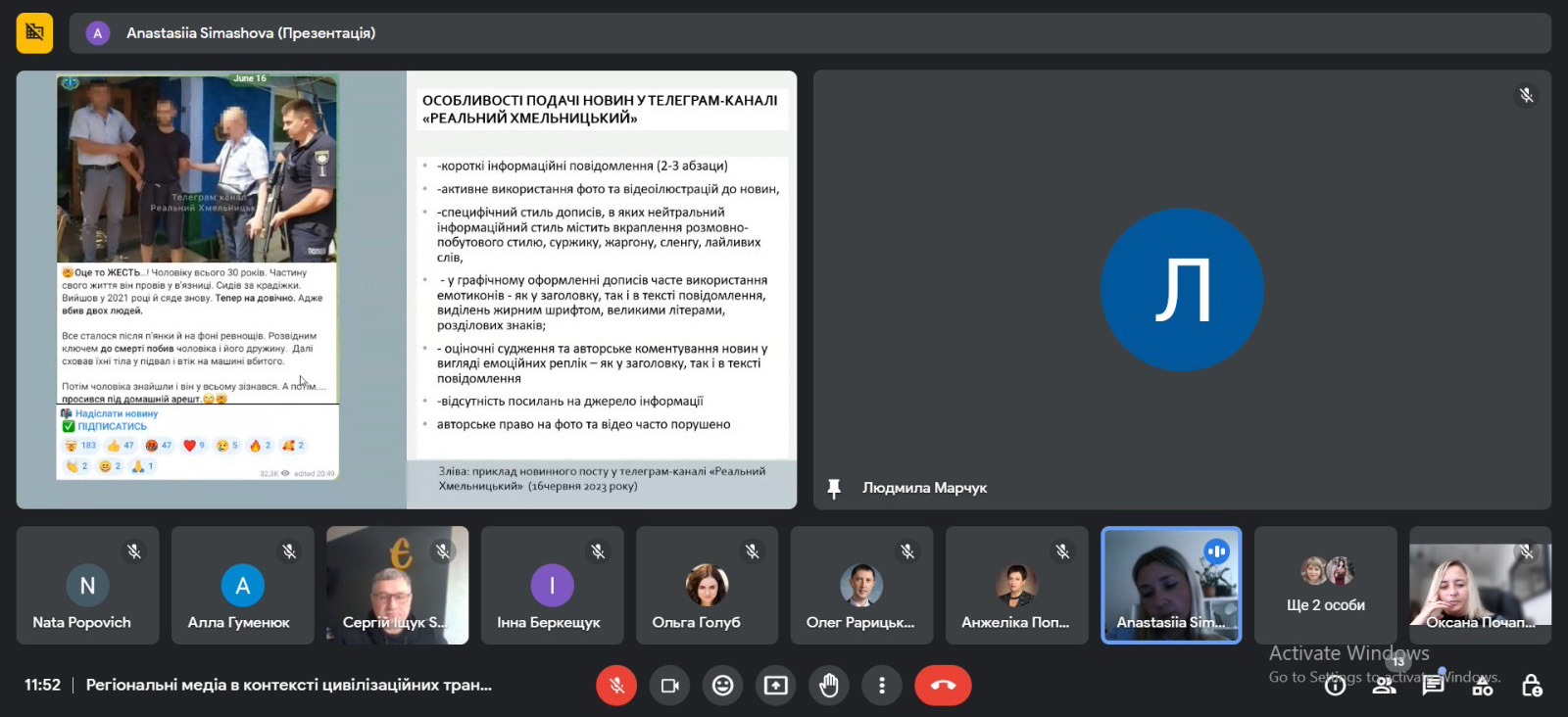
Task: Open meeting details info icon
Action: (1335, 686)
